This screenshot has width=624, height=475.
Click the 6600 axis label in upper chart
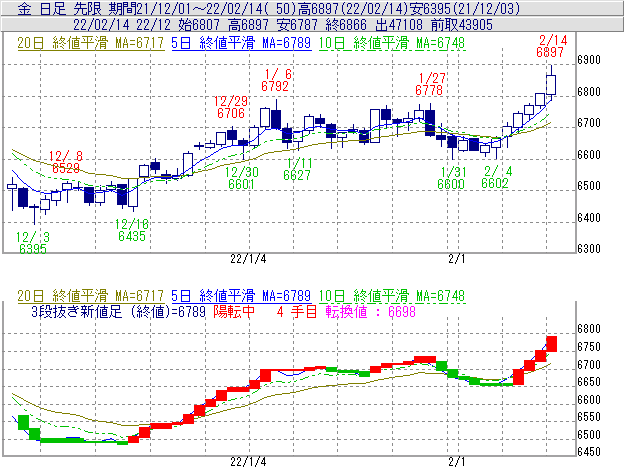589,154
